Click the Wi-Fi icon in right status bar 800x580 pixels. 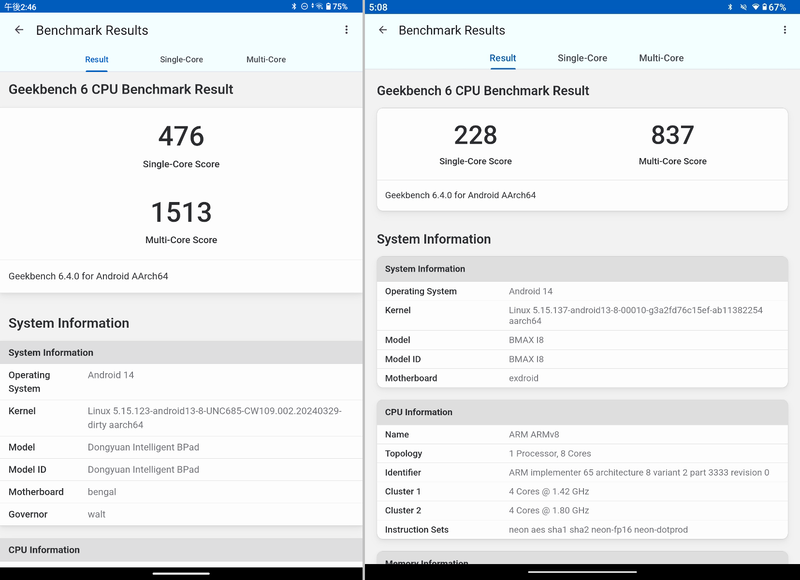tap(756, 7)
